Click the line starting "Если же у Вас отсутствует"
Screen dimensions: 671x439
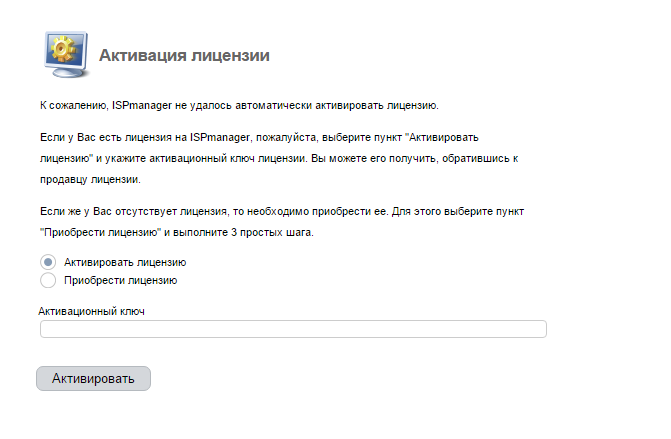click(x=281, y=213)
